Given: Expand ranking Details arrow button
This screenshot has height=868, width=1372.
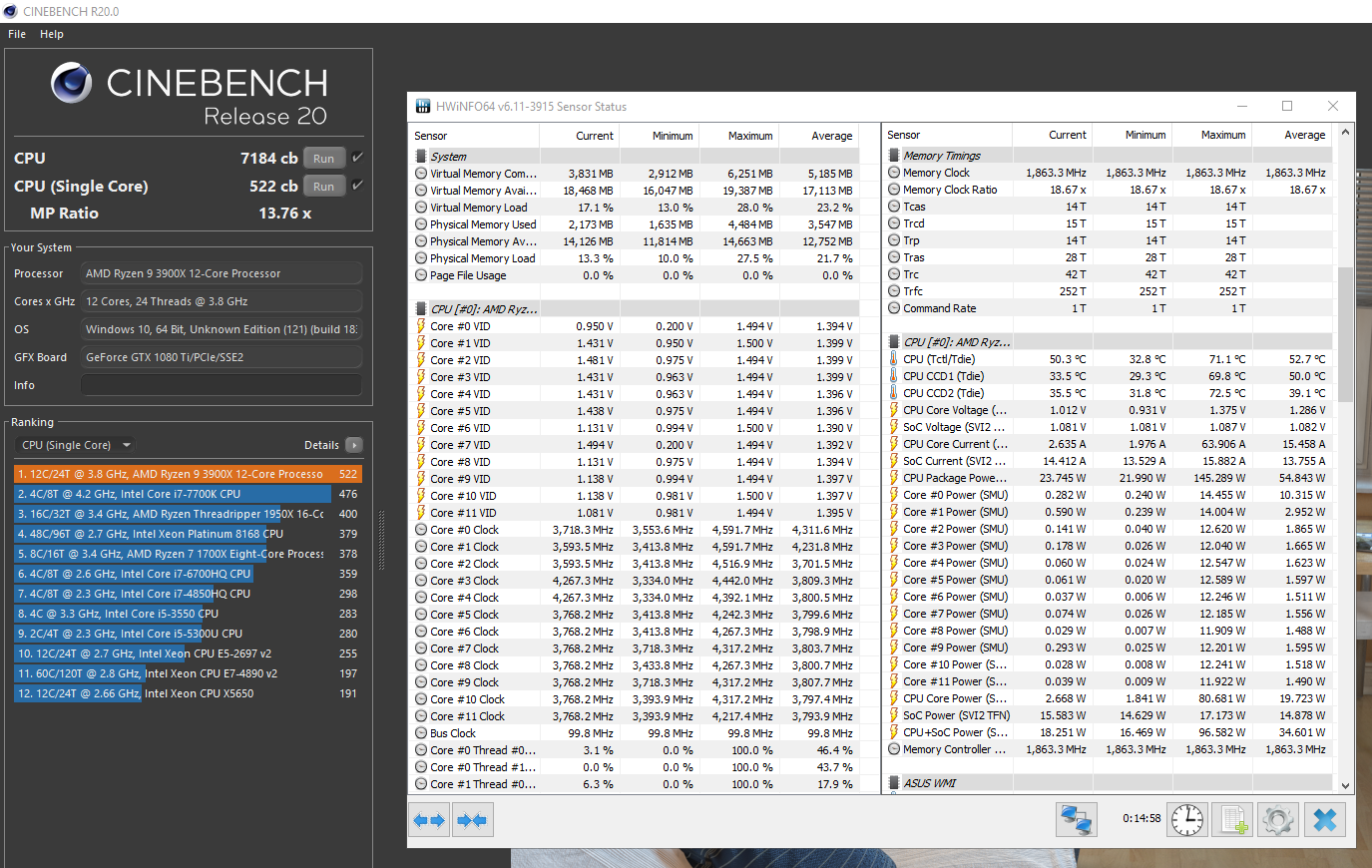Looking at the screenshot, I should (x=354, y=445).
